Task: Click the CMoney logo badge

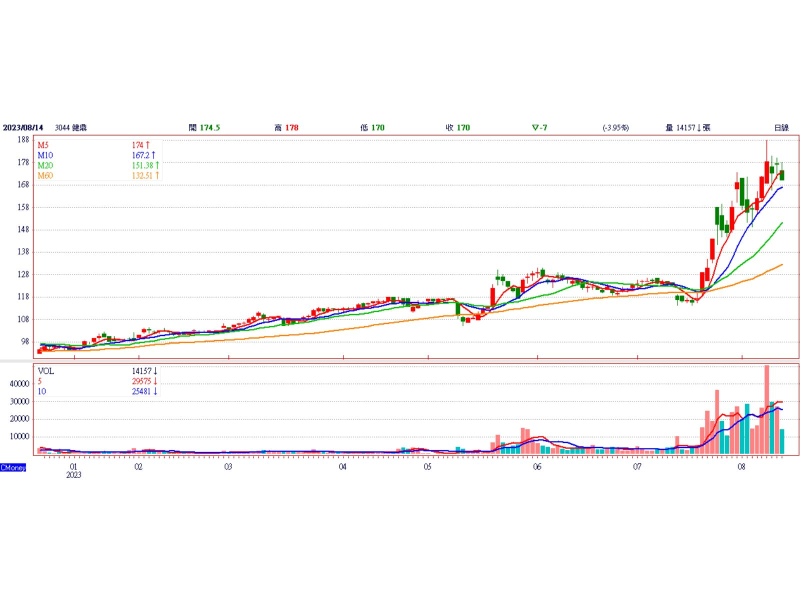Action: 13,467
